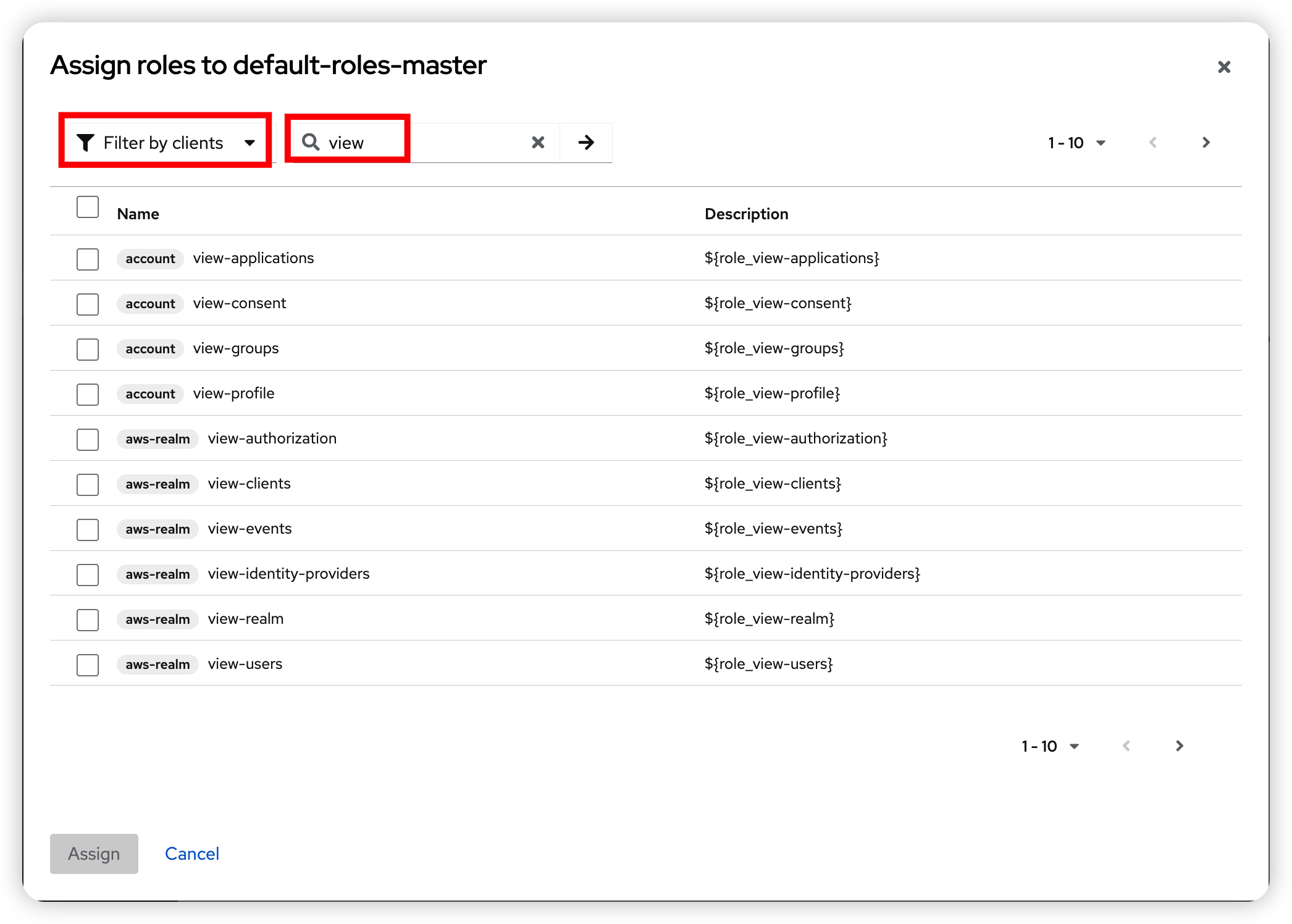Expand bottom 1 - 10 per-page dropdown
The width and height of the screenshot is (1292, 924).
pyautogui.click(x=1050, y=746)
